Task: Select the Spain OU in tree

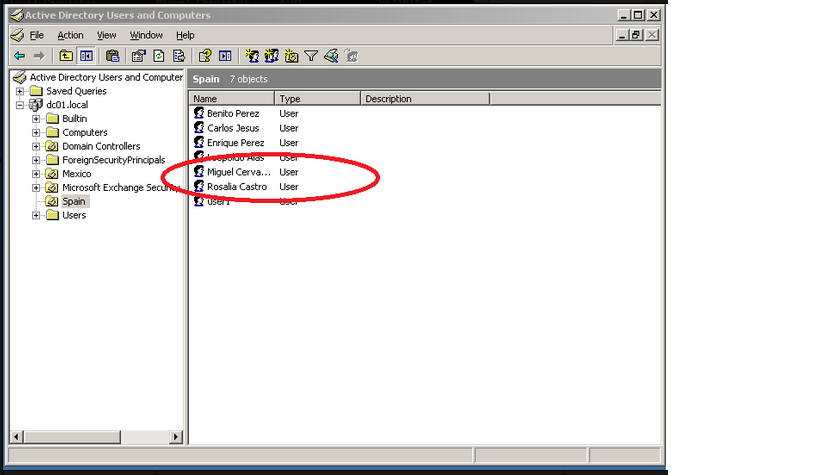Action: [x=74, y=201]
